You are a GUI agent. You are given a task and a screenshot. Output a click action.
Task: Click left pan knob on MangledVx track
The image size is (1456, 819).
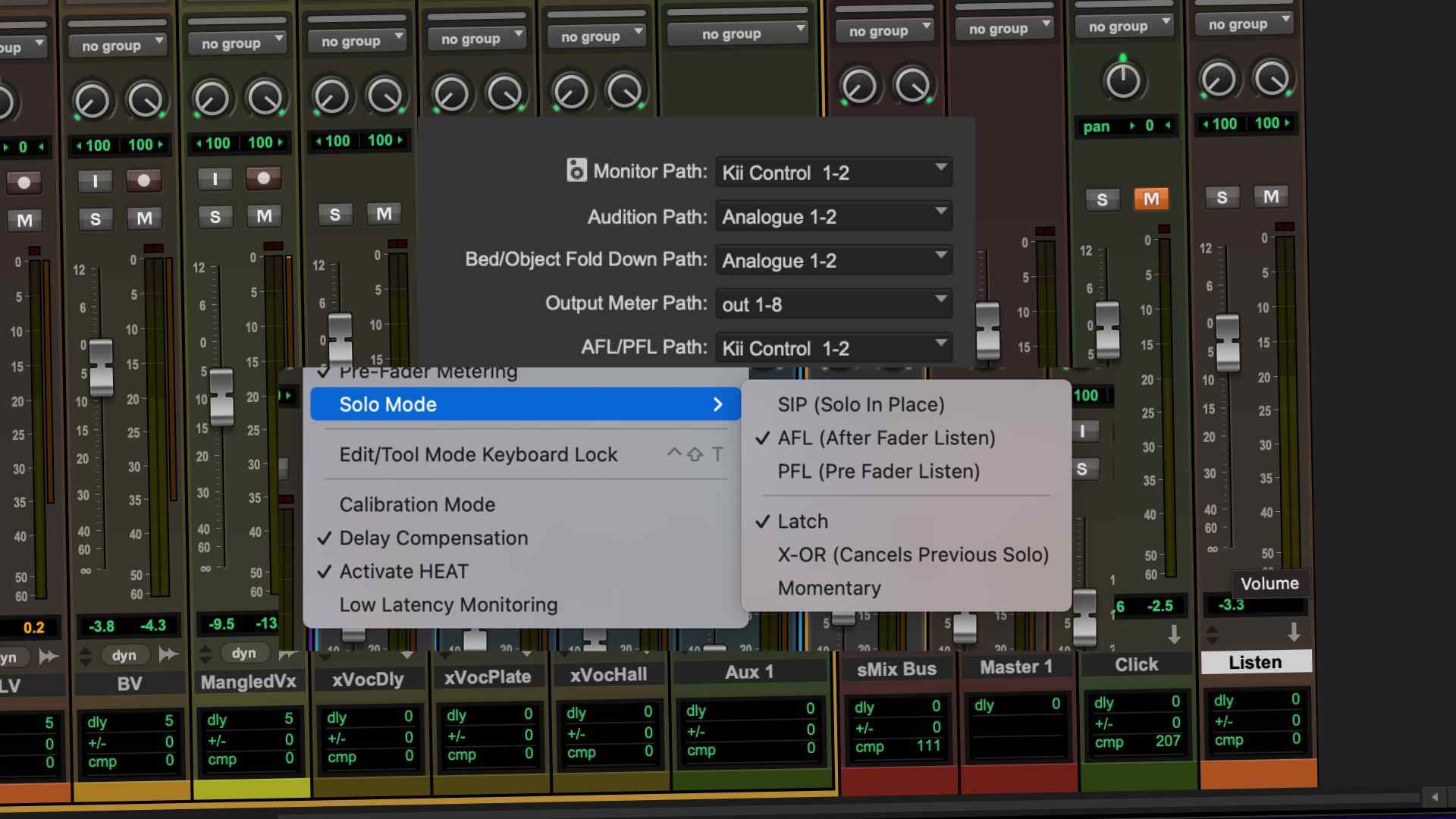coord(212,99)
